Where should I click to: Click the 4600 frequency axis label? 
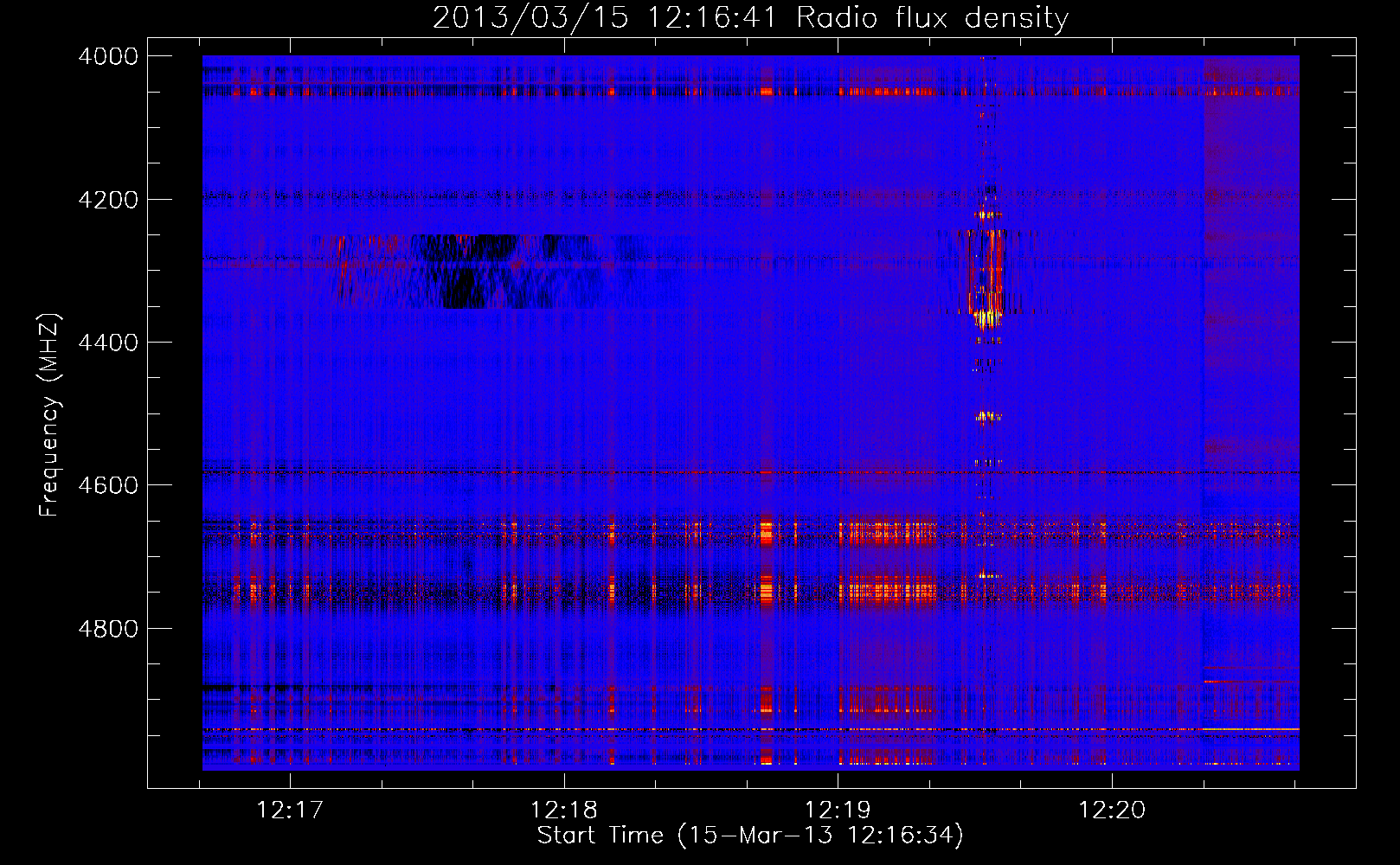pos(108,485)
